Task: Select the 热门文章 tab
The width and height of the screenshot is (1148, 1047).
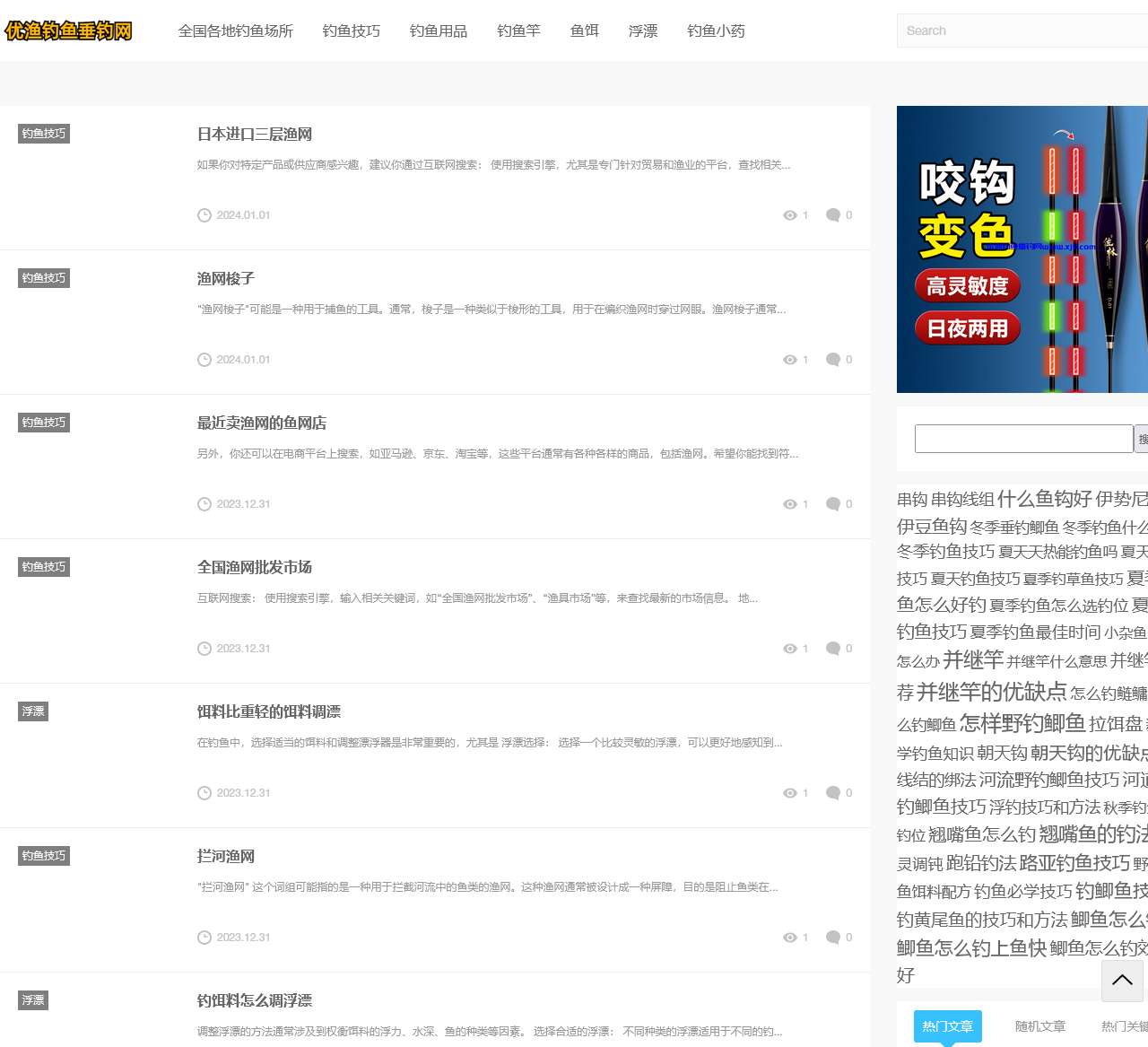Action: (x=947, y=1026)
